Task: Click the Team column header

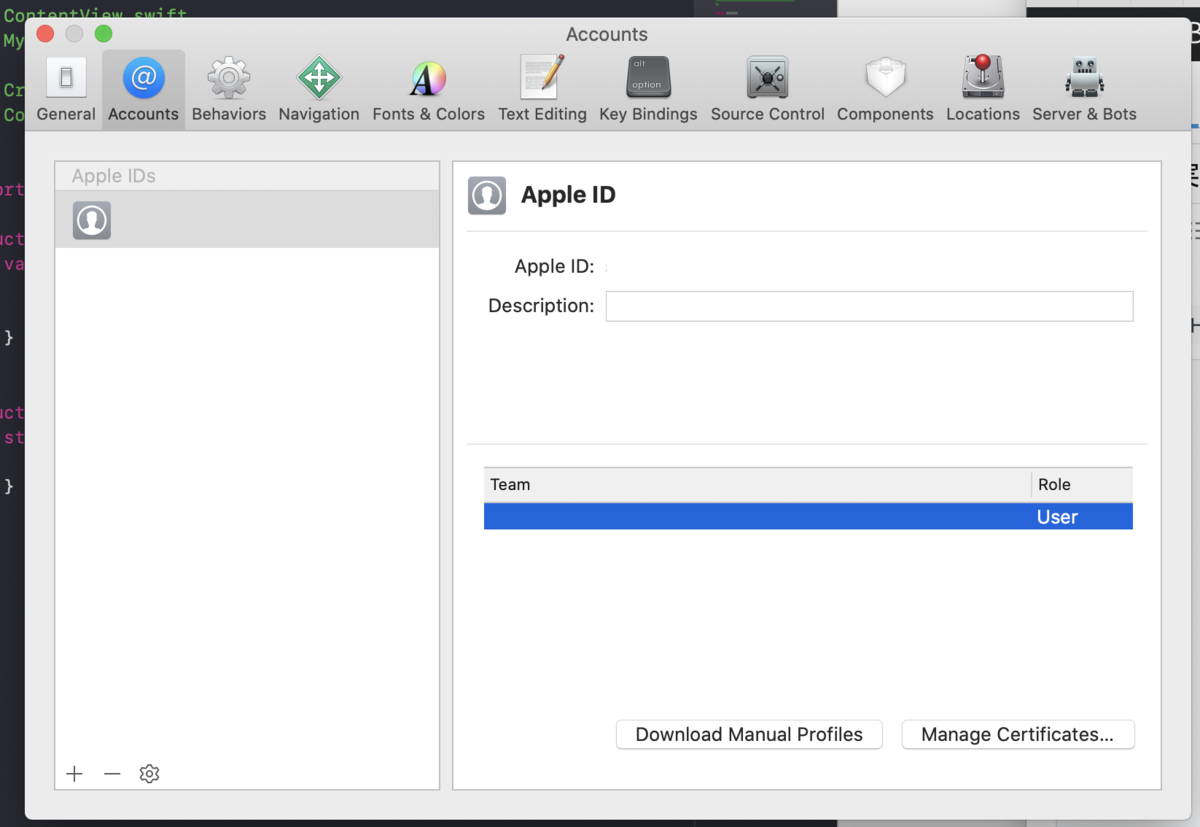Action: click(757, 485)
